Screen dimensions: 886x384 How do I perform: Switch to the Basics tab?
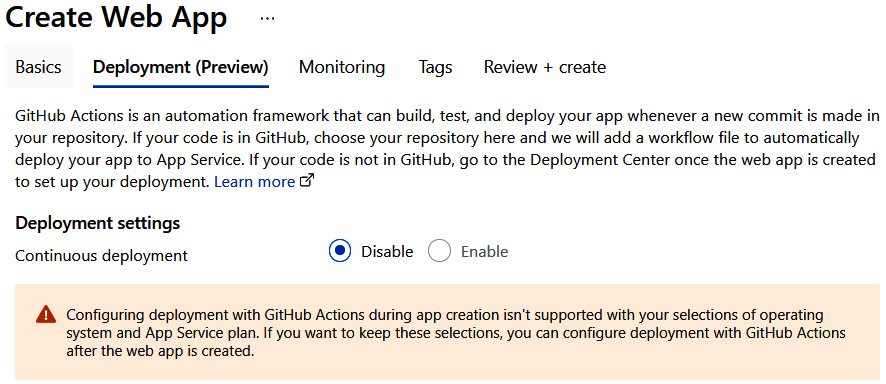[38, 67]
